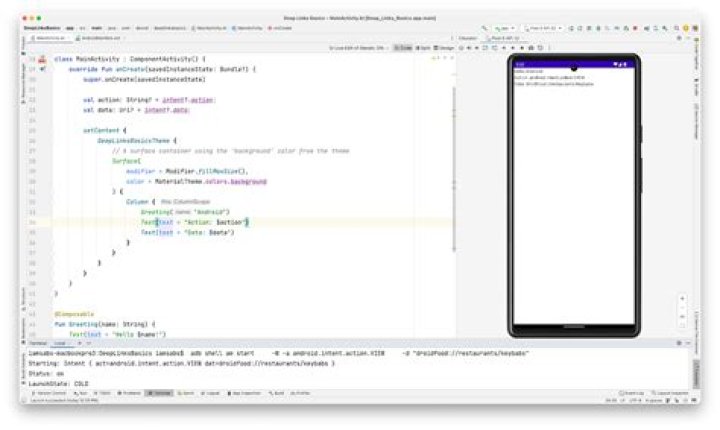Open the app run configuration dropdown

(x=504, y=28)
